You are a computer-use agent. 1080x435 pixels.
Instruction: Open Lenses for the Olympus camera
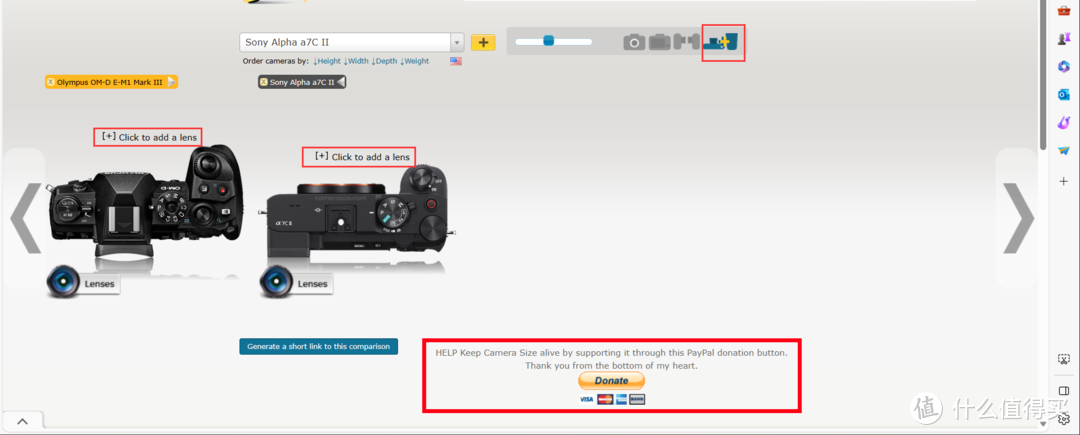click(x=84, y=283)
